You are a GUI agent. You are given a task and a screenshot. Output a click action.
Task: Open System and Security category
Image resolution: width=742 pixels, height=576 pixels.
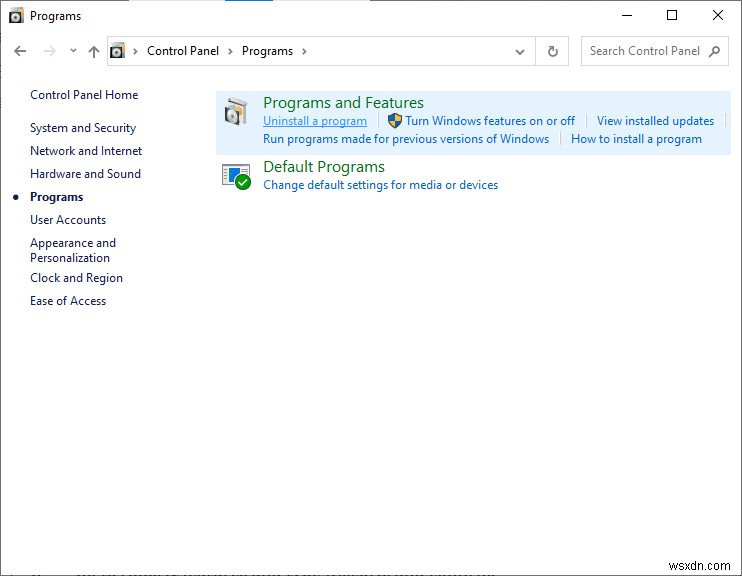83,128
